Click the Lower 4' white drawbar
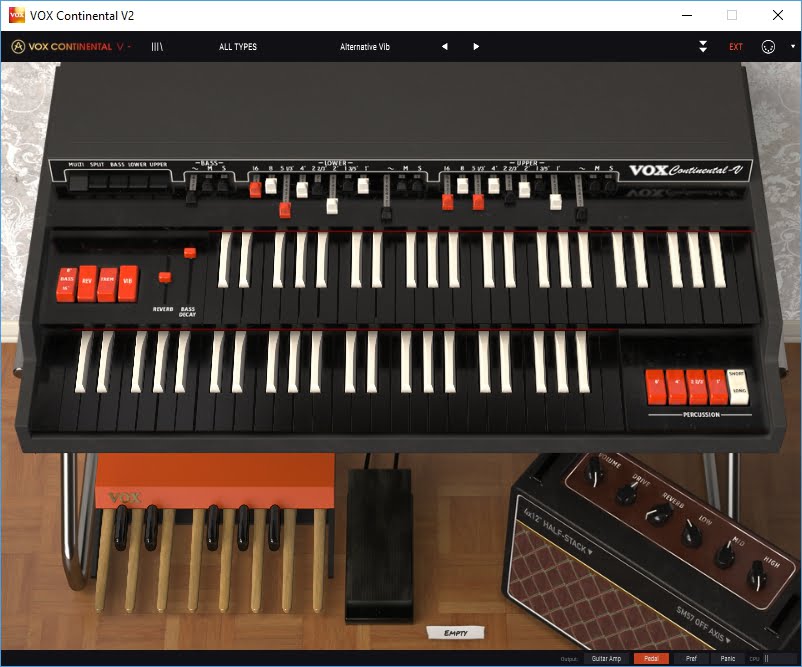Viewport: 802px width, 667px height. point(302,189)
